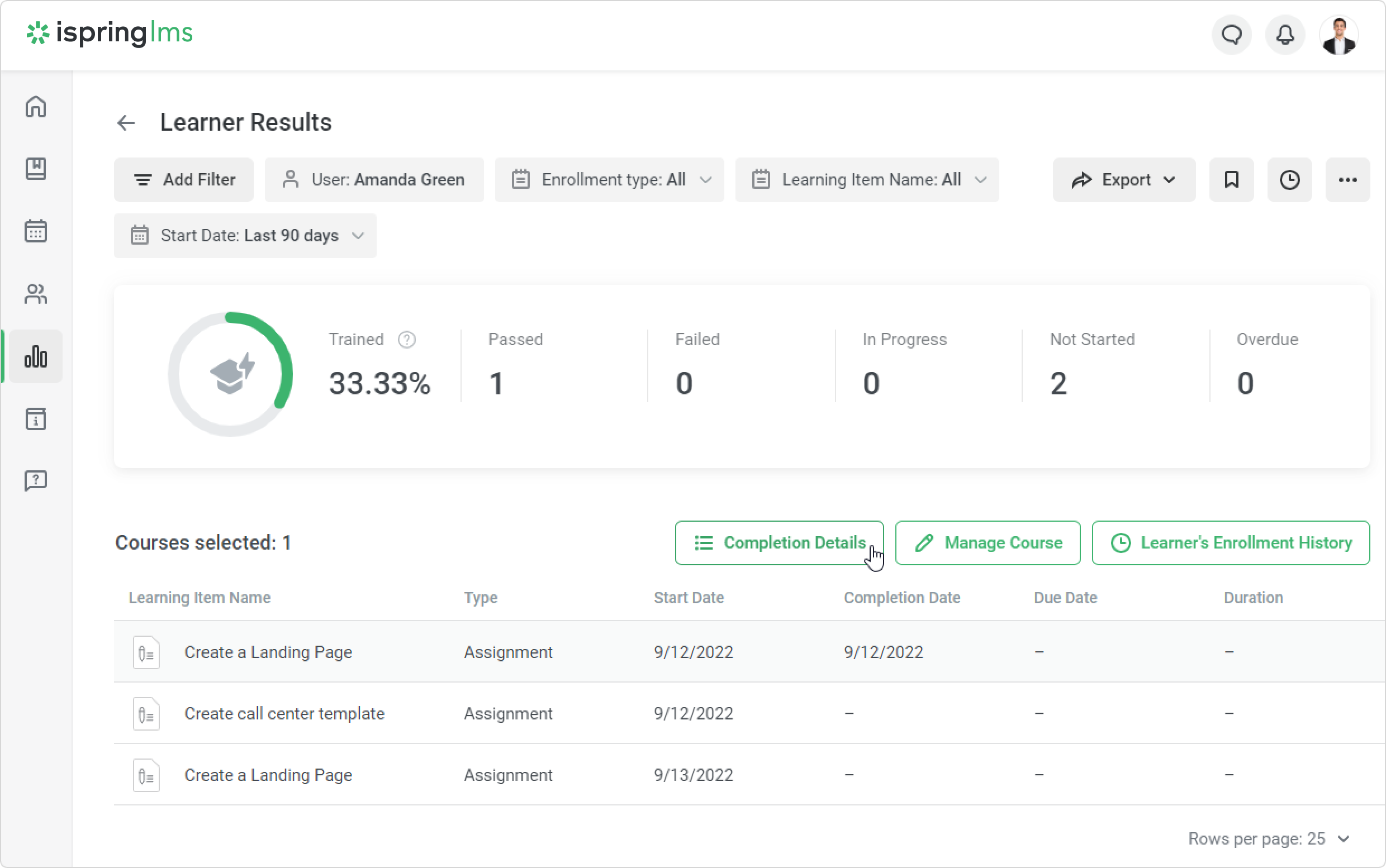
Task: Click the clock schedule report icon
Action: [x=1289, y=180]
